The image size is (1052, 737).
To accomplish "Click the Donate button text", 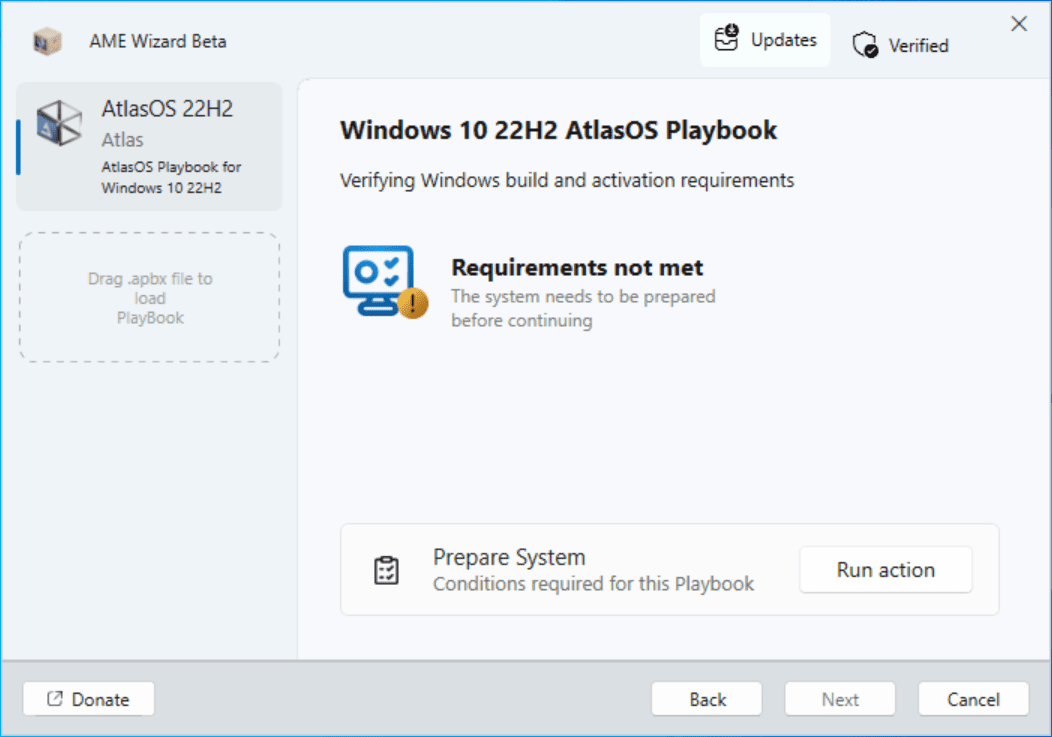I will [x=101, y=699].
